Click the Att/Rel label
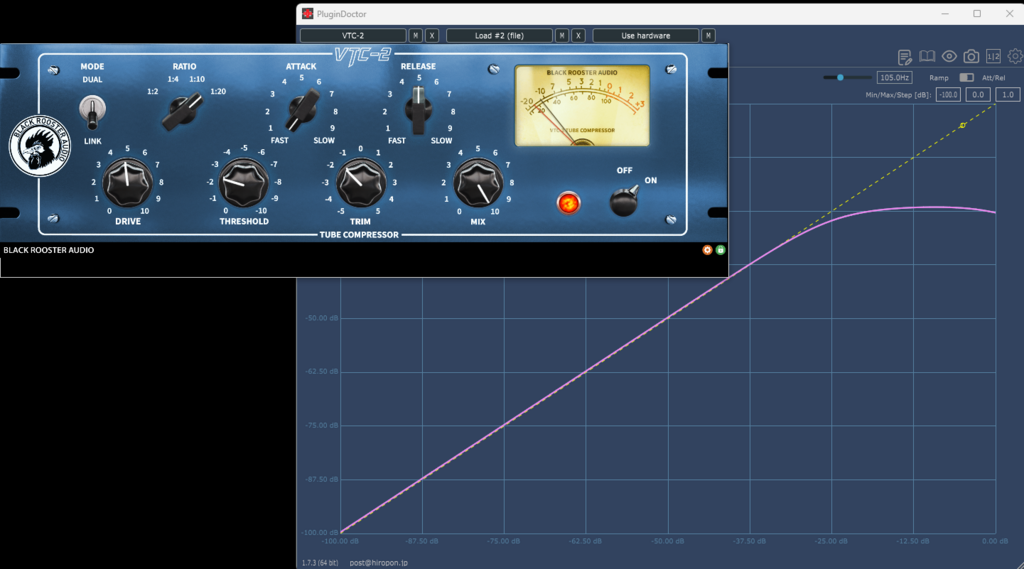Image resolution: width=1024 pixels, height=569 pixels. [x=993, y=78]
